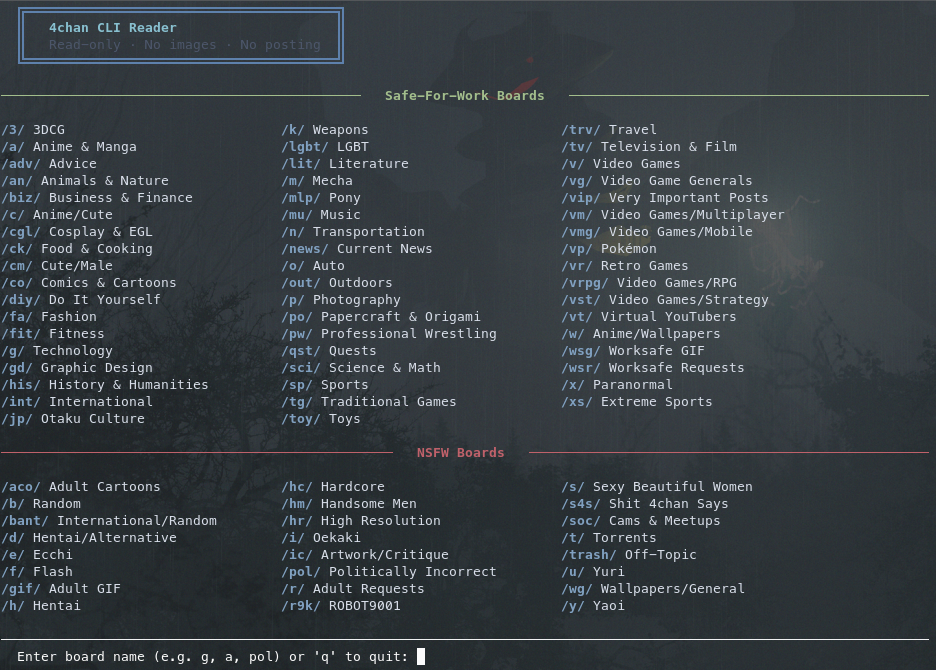Click the /adv/ Advice board row

[49, 163]
